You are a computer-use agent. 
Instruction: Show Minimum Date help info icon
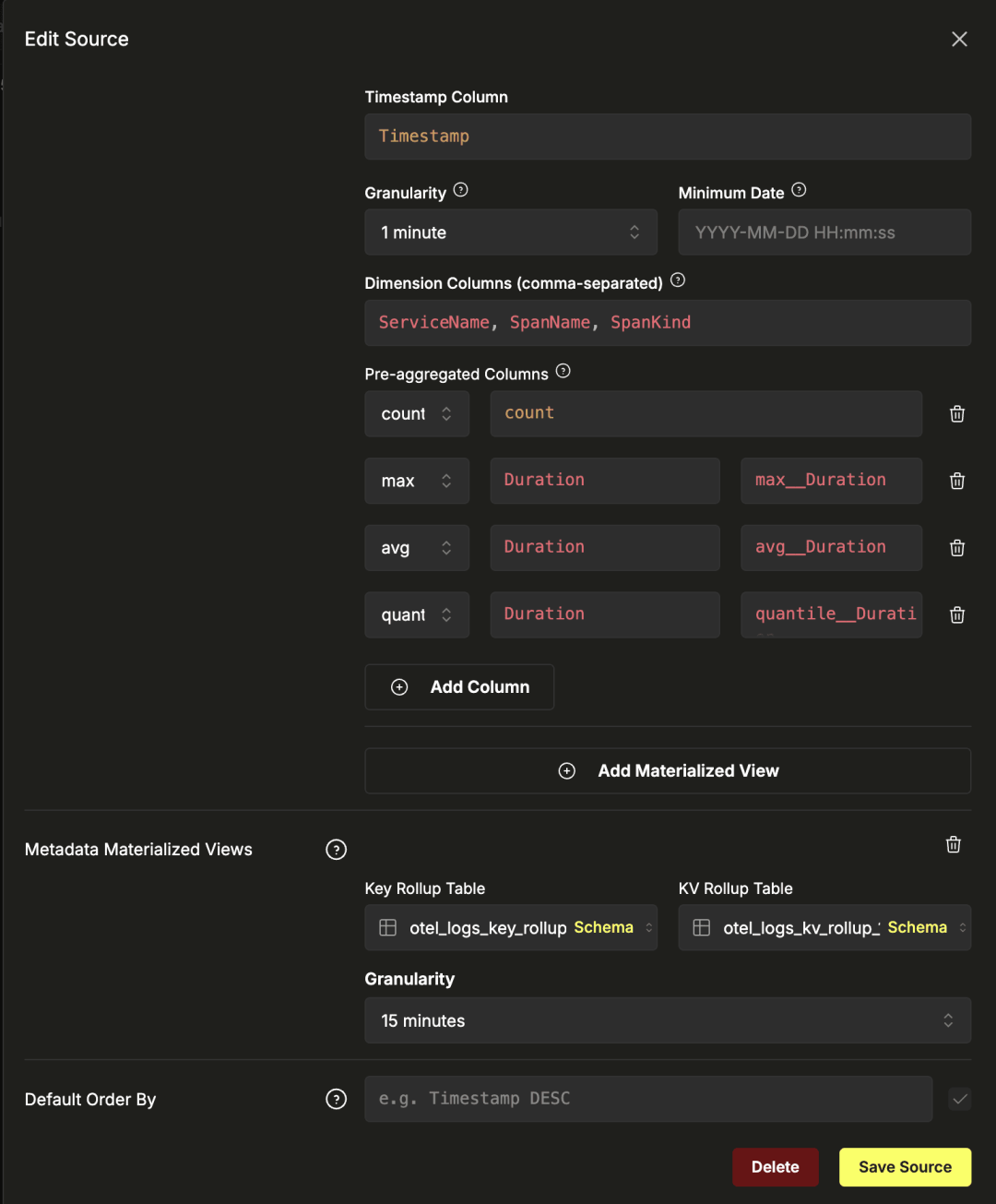[x=799, y=190]
